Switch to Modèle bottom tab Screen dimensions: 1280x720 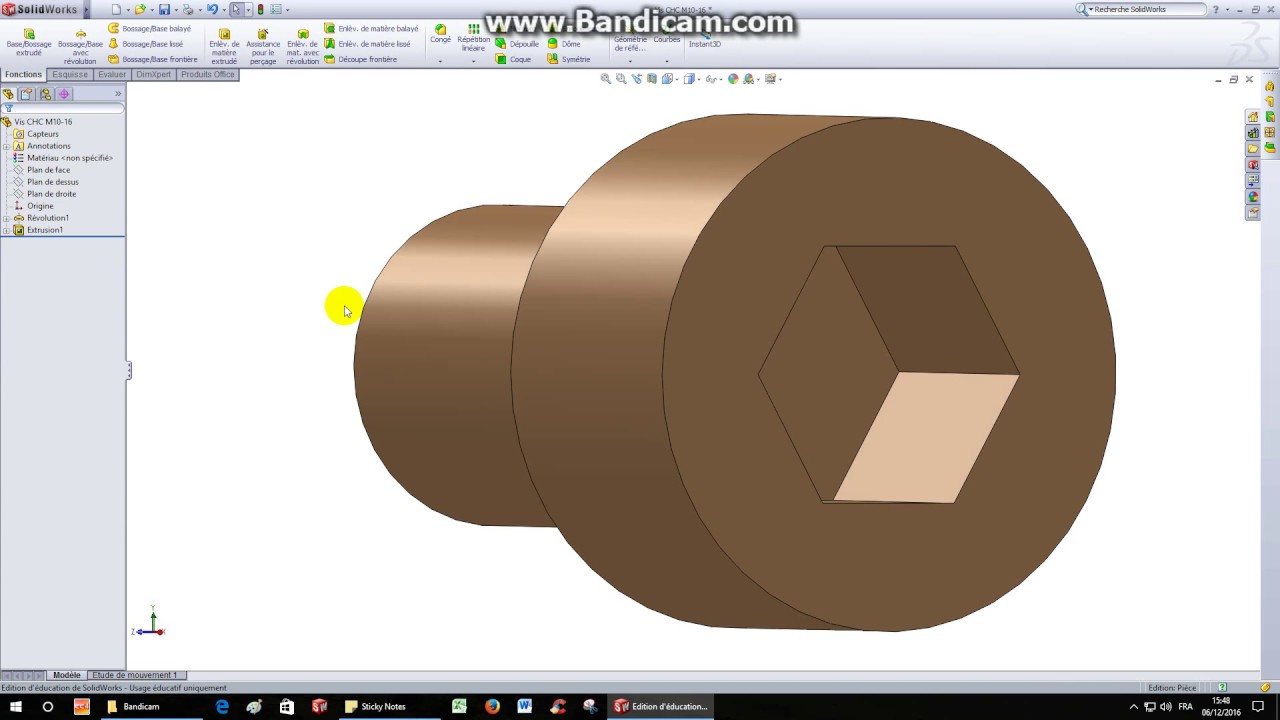coord(67,675)
